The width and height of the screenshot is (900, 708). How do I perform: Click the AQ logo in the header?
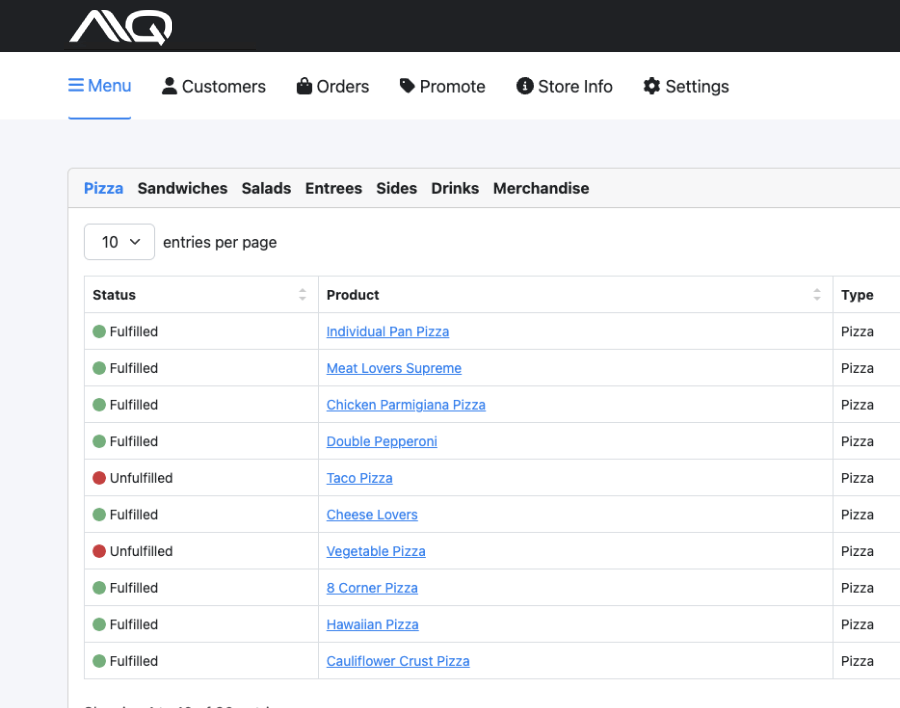pyautogui.click(x=120, y=26)
